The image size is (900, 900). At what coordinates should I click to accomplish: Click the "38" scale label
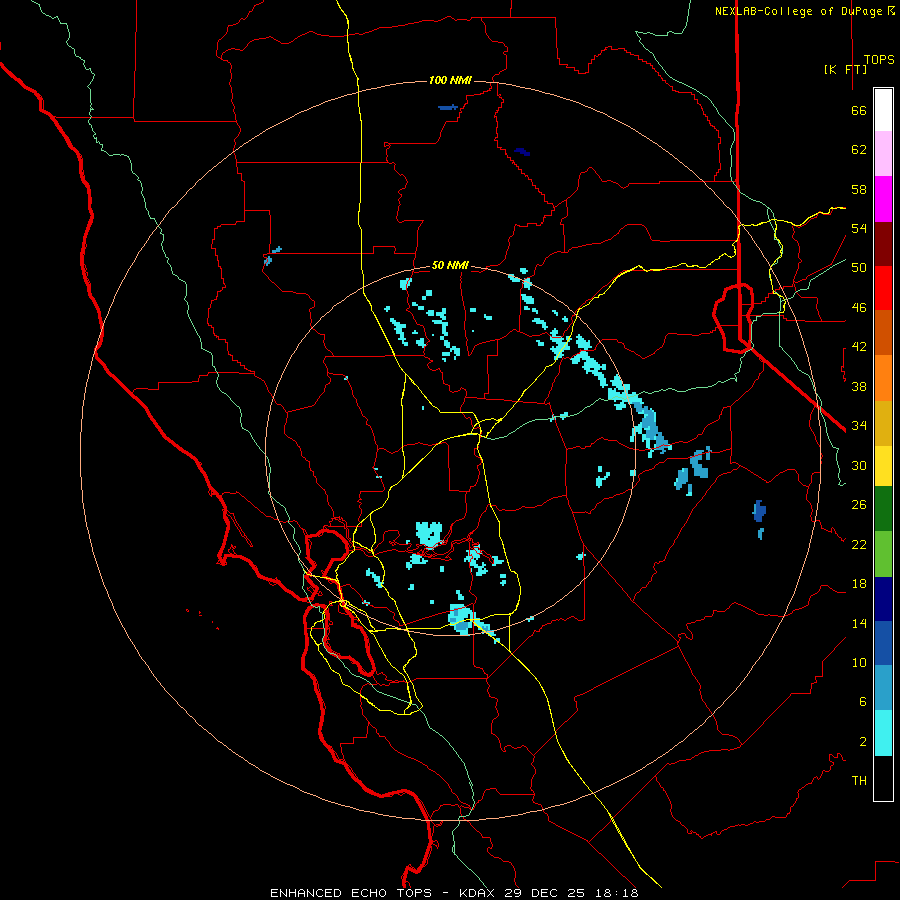859,386
